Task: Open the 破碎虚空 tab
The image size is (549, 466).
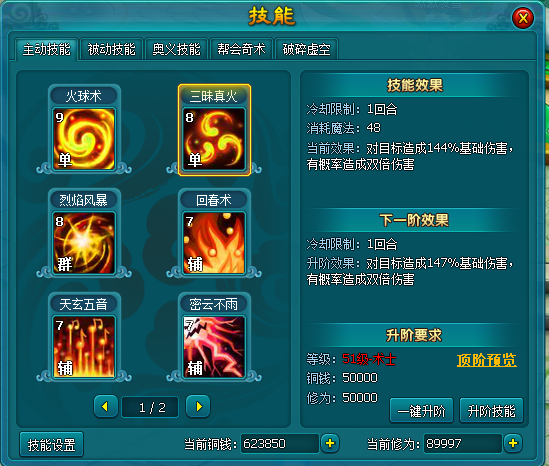Action: tap(306, 49)
